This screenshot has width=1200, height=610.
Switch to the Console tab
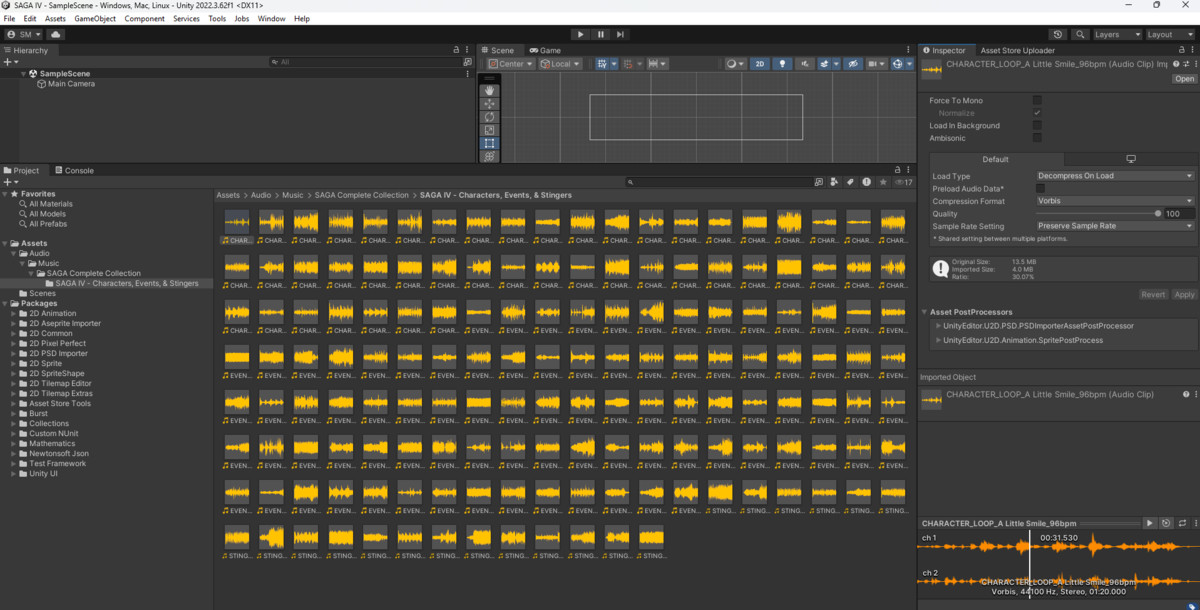[x=74, y=170]
